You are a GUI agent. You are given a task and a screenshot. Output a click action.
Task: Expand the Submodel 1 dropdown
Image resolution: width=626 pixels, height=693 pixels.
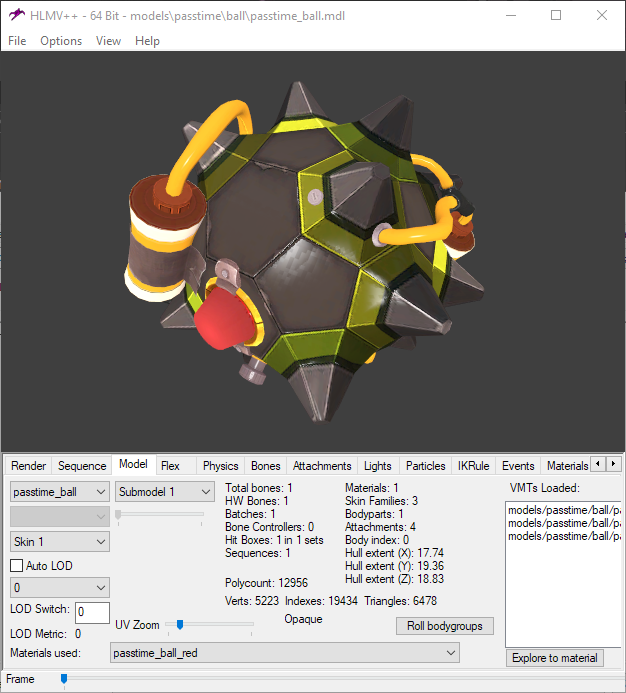click(x=164, y=491)
